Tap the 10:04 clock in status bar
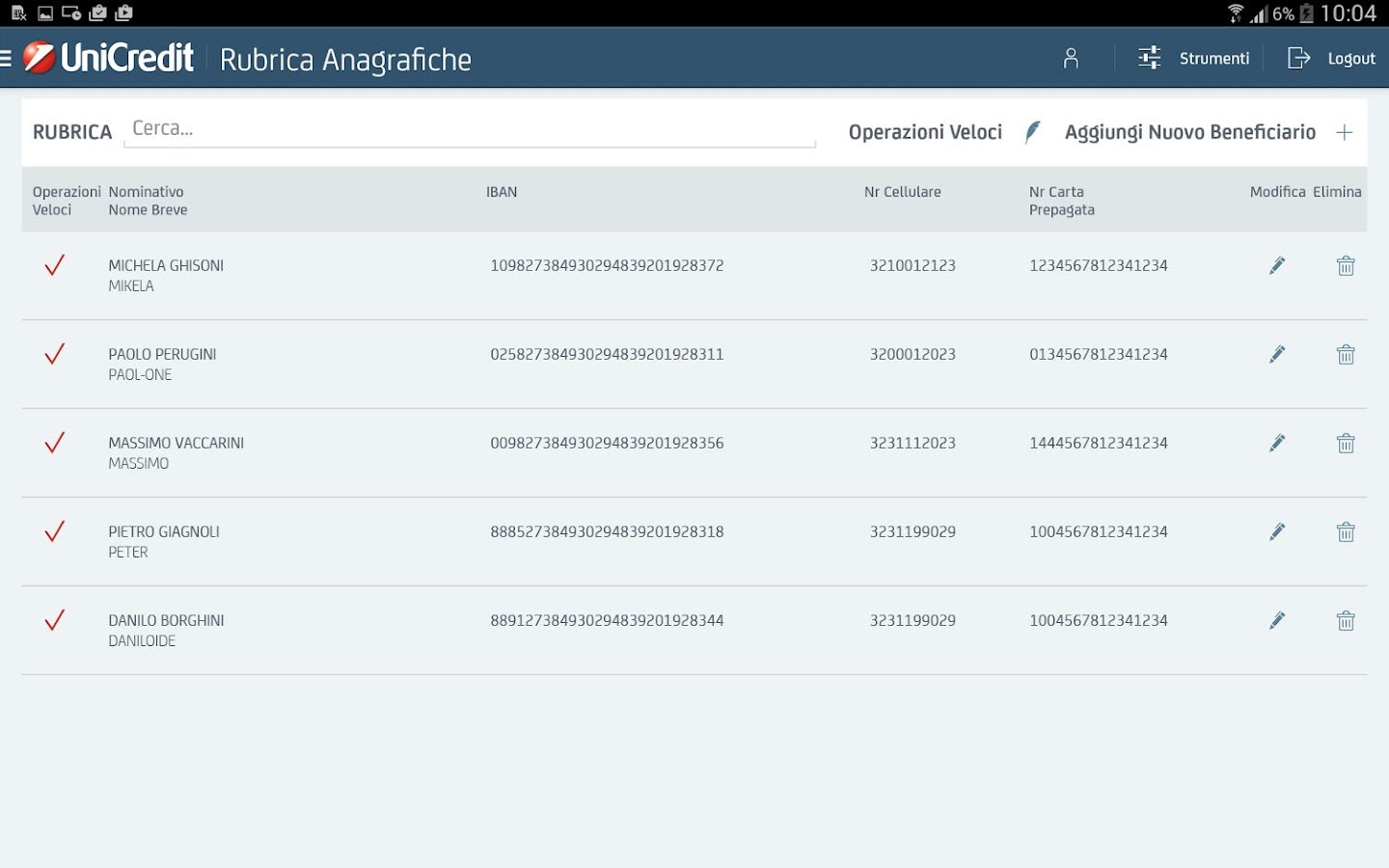1389x868 pixels. coord(1348,14)
